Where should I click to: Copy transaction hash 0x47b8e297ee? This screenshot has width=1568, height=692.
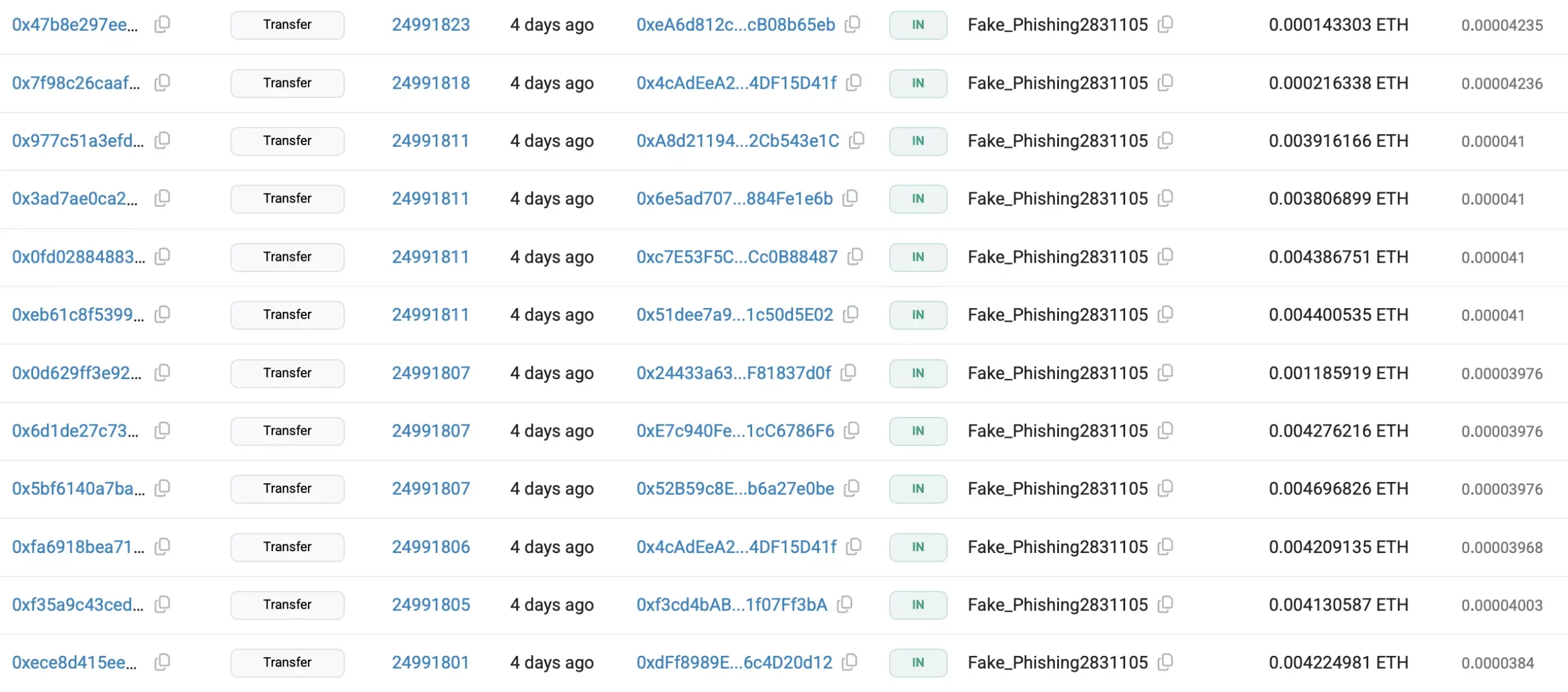click(162, 24)
